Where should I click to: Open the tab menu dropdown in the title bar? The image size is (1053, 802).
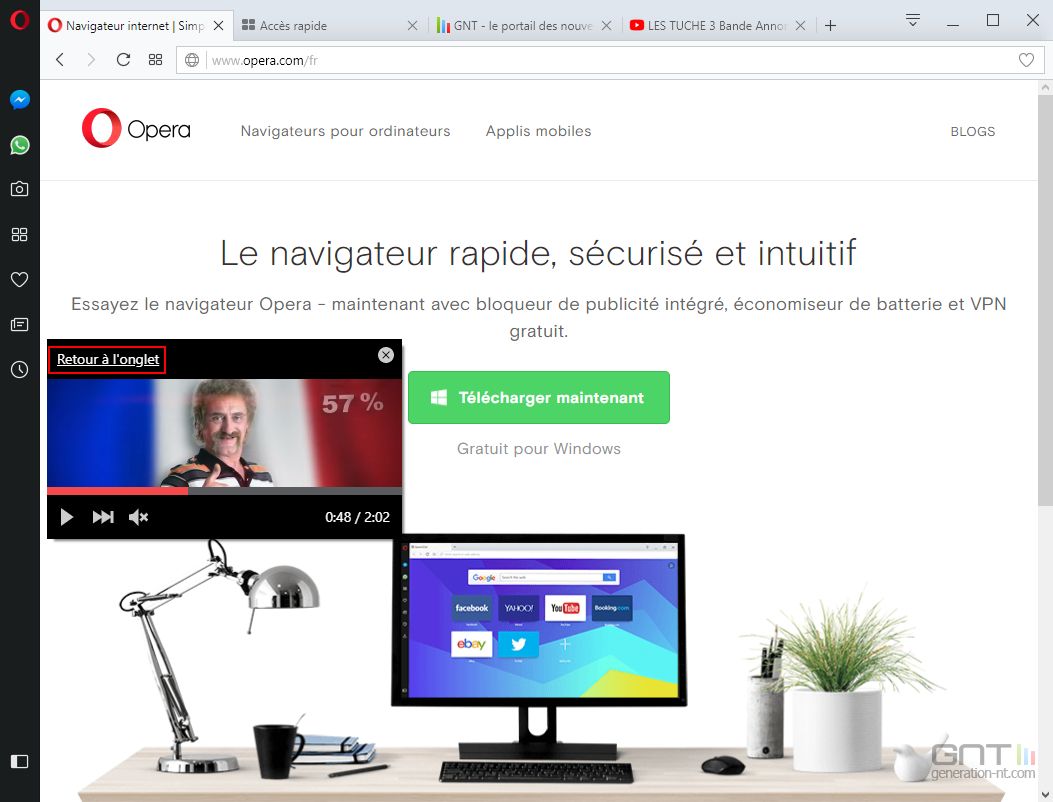tap(913, 20)
